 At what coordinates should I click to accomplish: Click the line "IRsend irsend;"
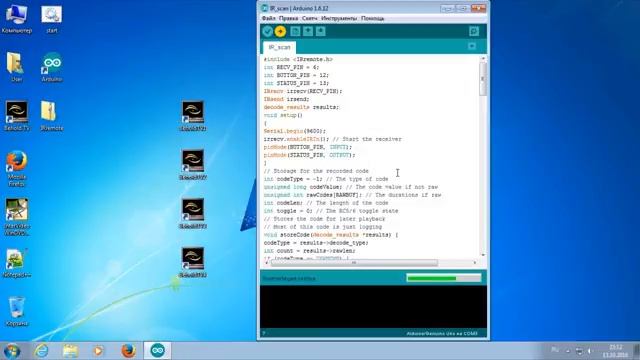point(287,99)
